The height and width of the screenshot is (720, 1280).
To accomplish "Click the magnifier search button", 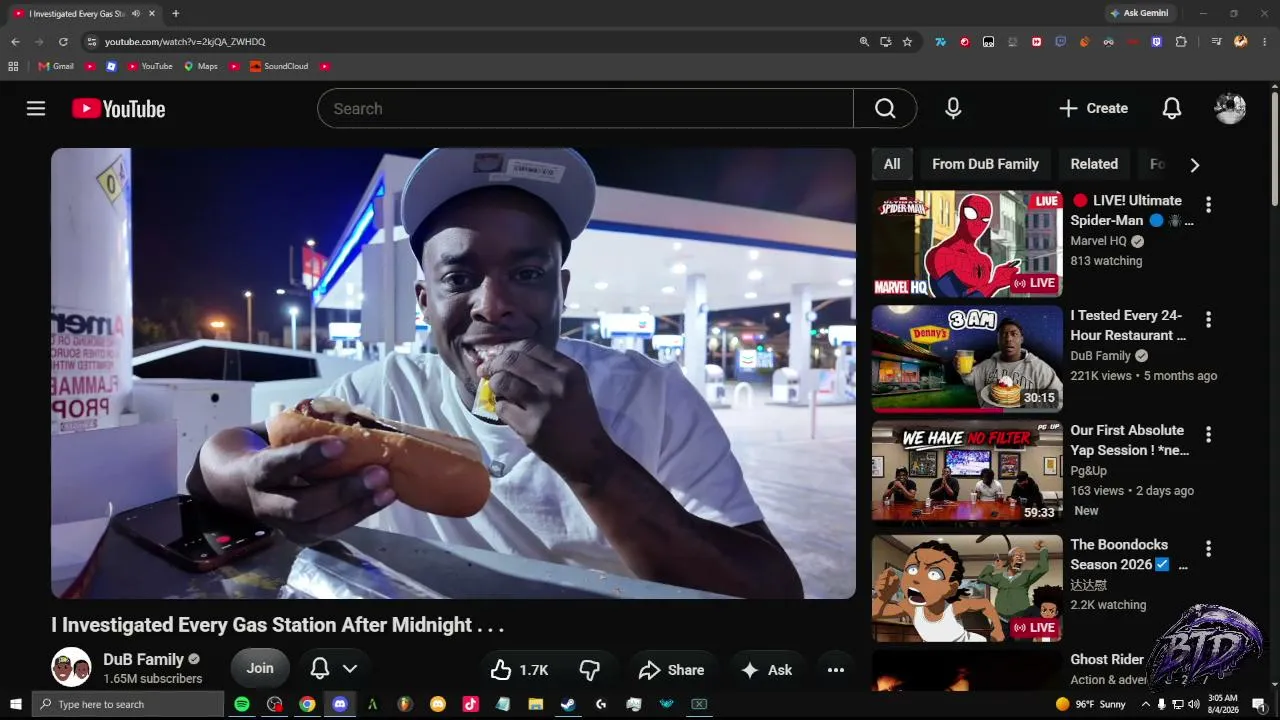I will pyautogui.click(x=885, y=108).
